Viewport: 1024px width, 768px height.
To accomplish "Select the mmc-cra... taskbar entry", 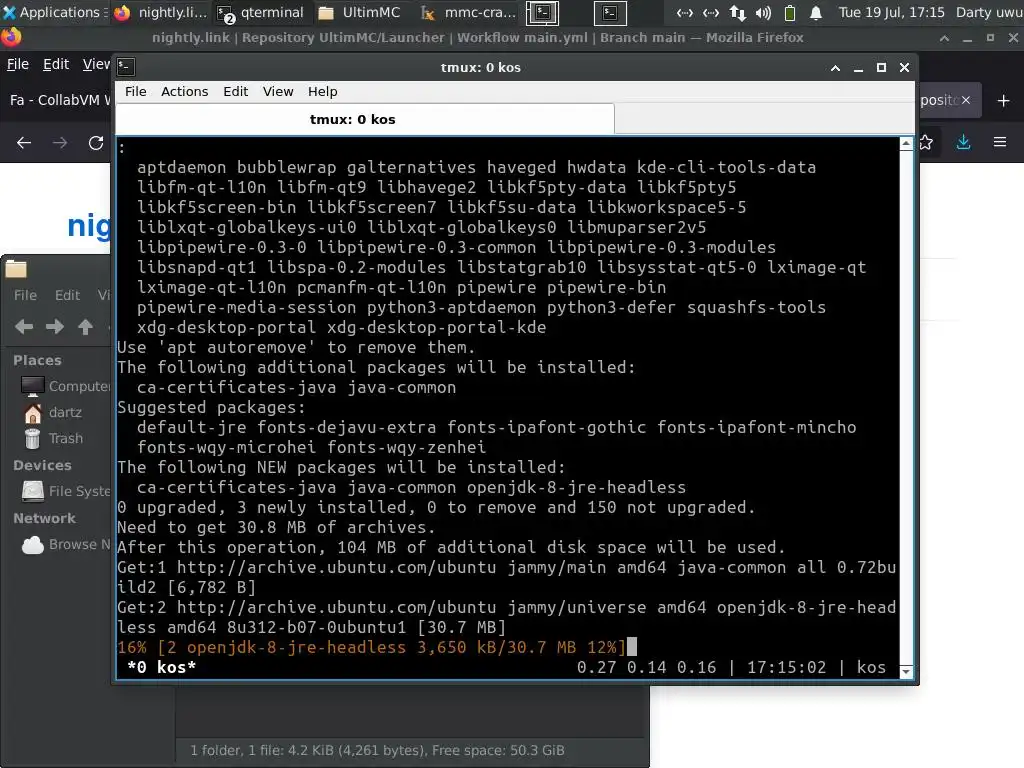I will point(469,12).
